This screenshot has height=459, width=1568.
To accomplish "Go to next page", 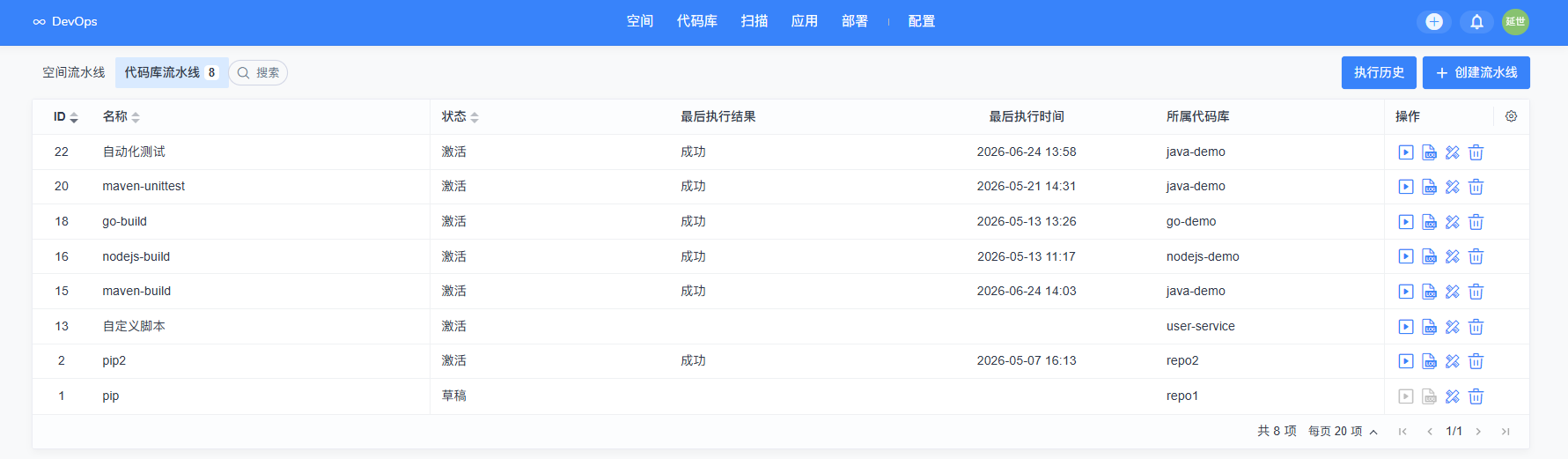I will coord(1478,432).
